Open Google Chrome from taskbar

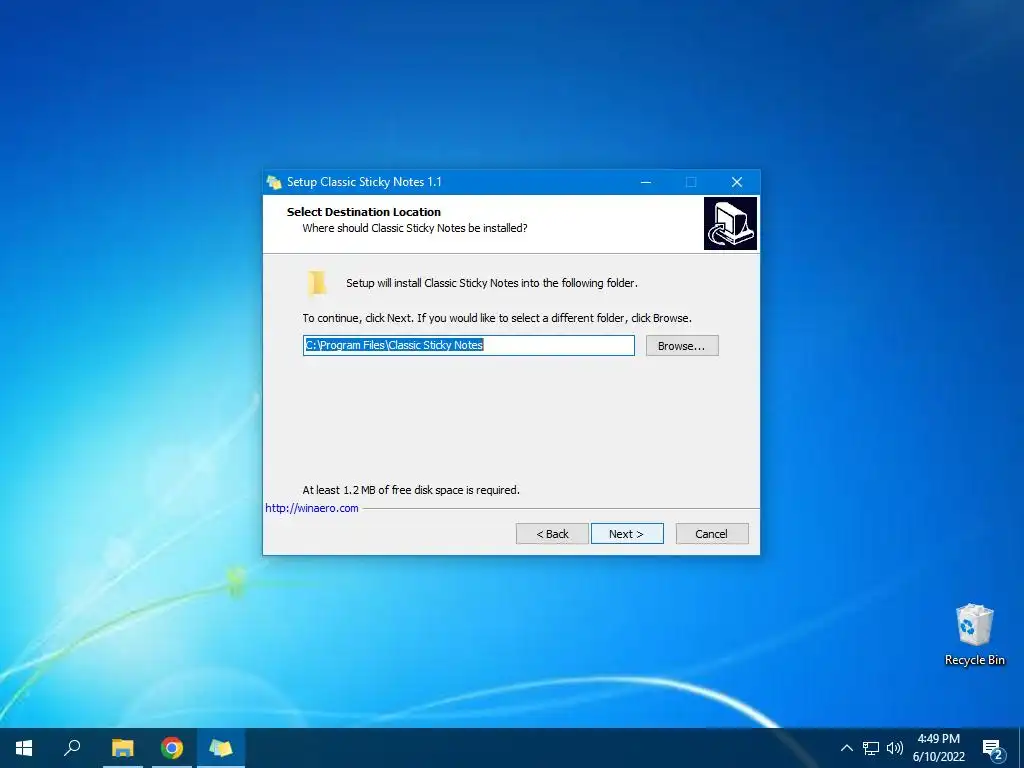172,748
